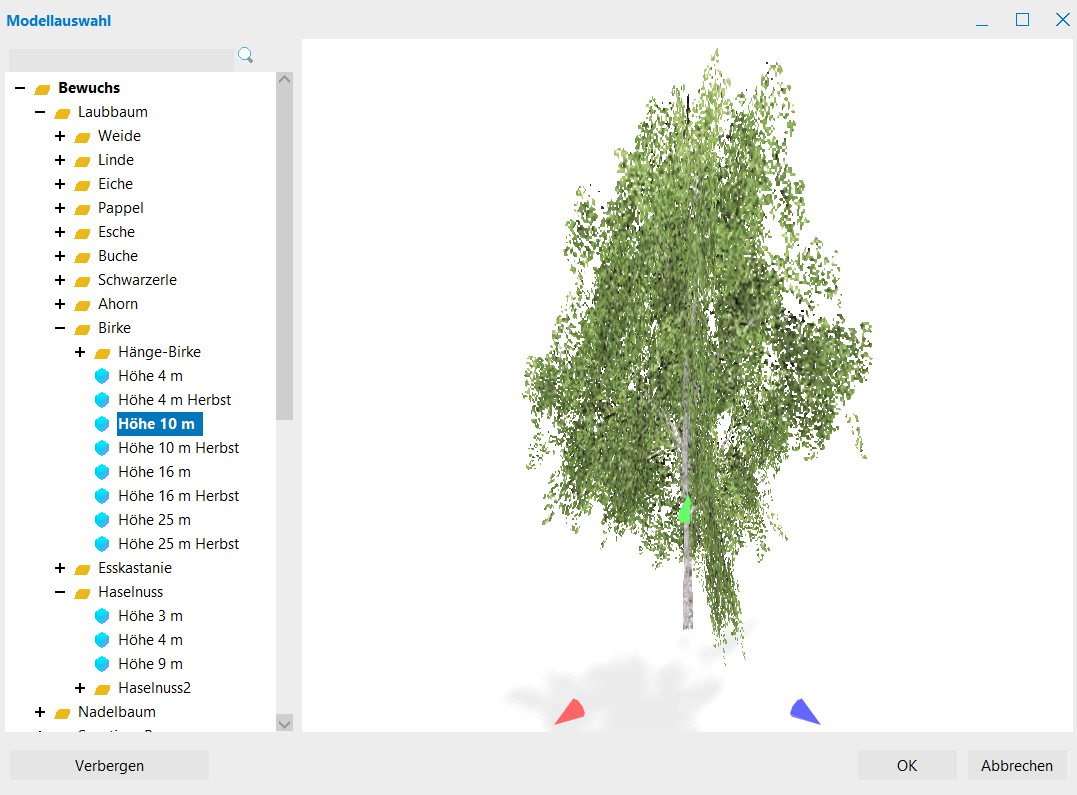Expand the Nadelbaum category
The image size is (1077, 795).
(40, 712)
